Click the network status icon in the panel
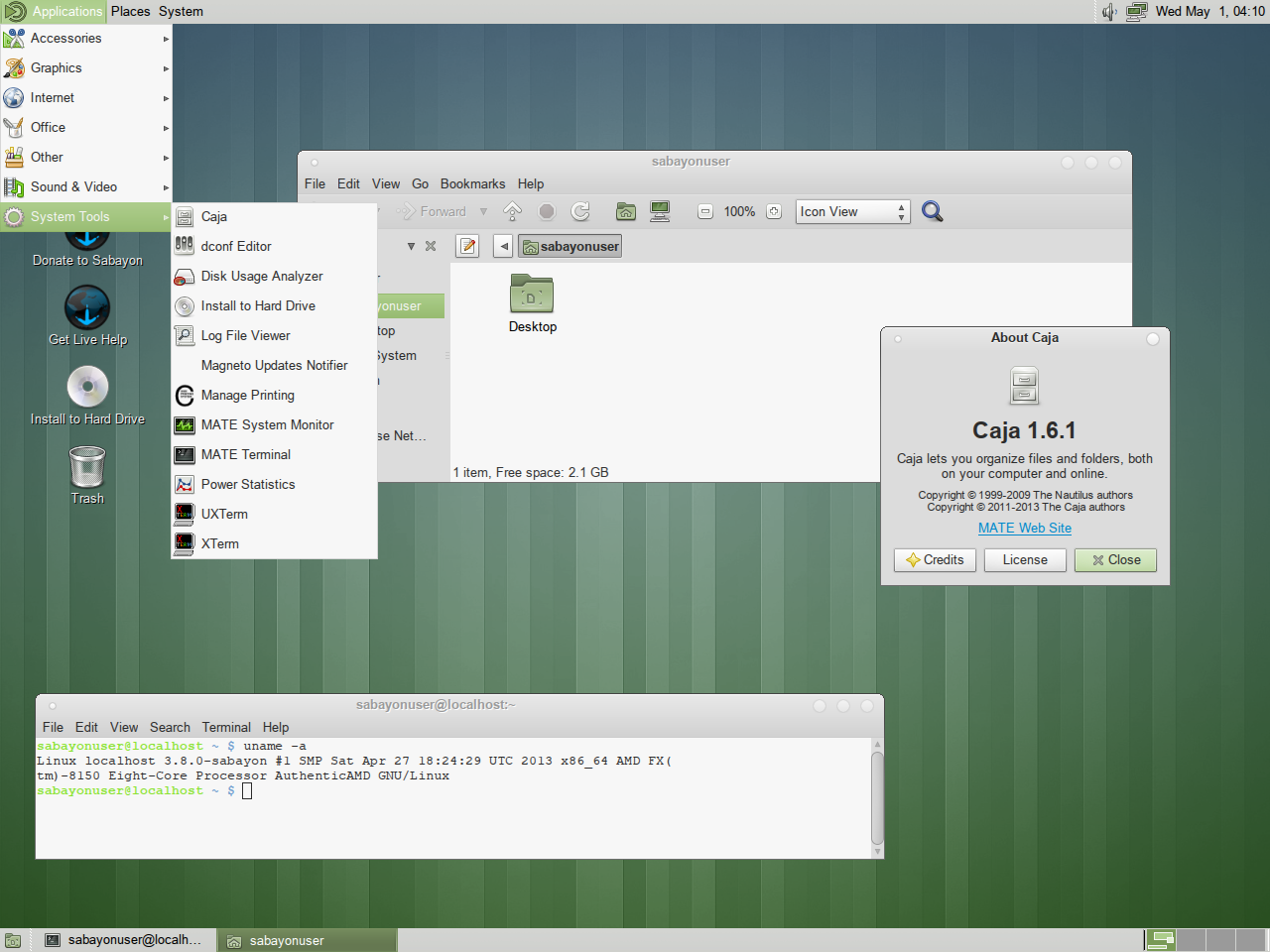Screen dimensions: 1270x952 click(x=1137, y=11)
